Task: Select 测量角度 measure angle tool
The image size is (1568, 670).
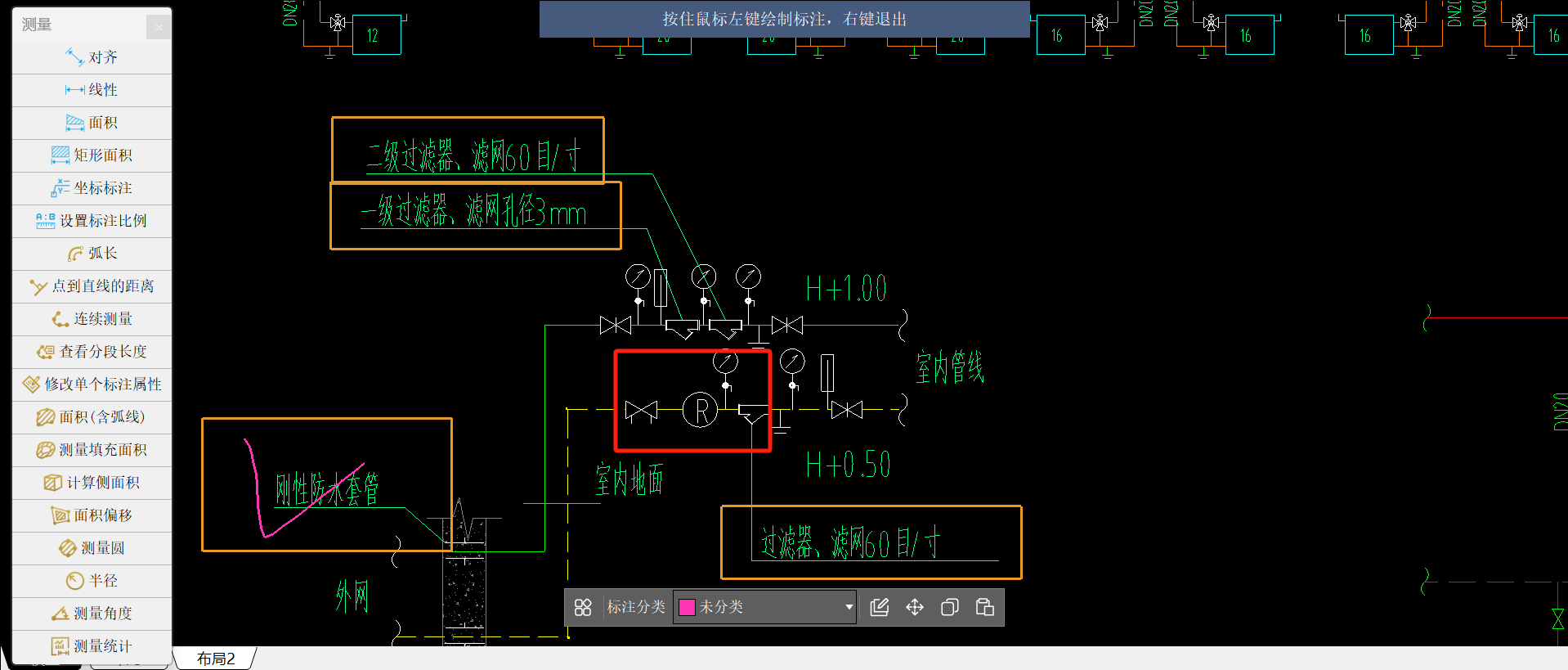Action: (92, 614)
